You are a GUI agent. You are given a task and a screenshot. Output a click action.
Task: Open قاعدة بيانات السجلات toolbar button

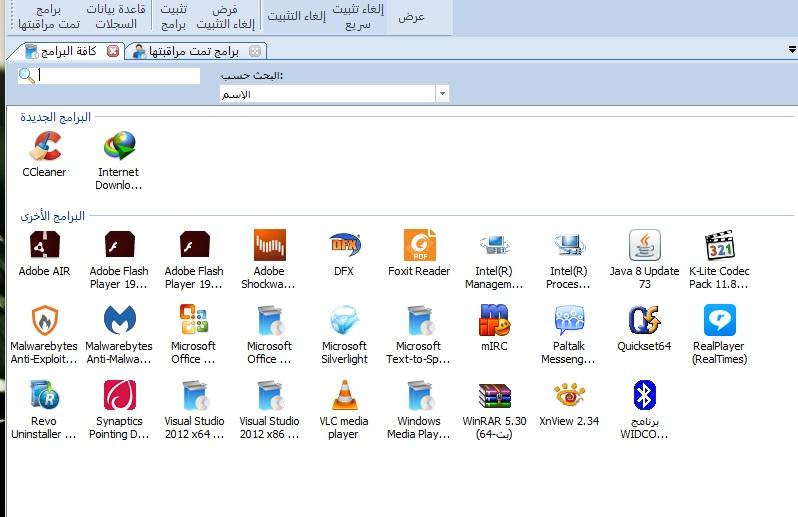click(116, 17)
